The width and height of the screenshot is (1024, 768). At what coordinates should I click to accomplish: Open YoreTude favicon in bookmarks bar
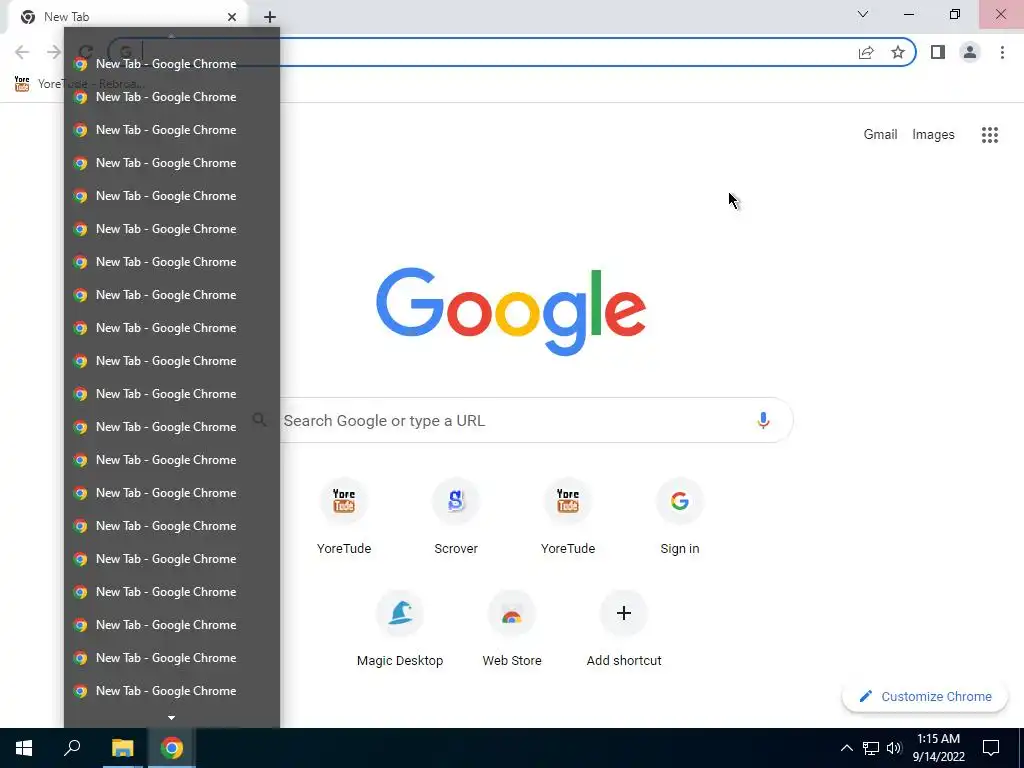click(22, 84)
